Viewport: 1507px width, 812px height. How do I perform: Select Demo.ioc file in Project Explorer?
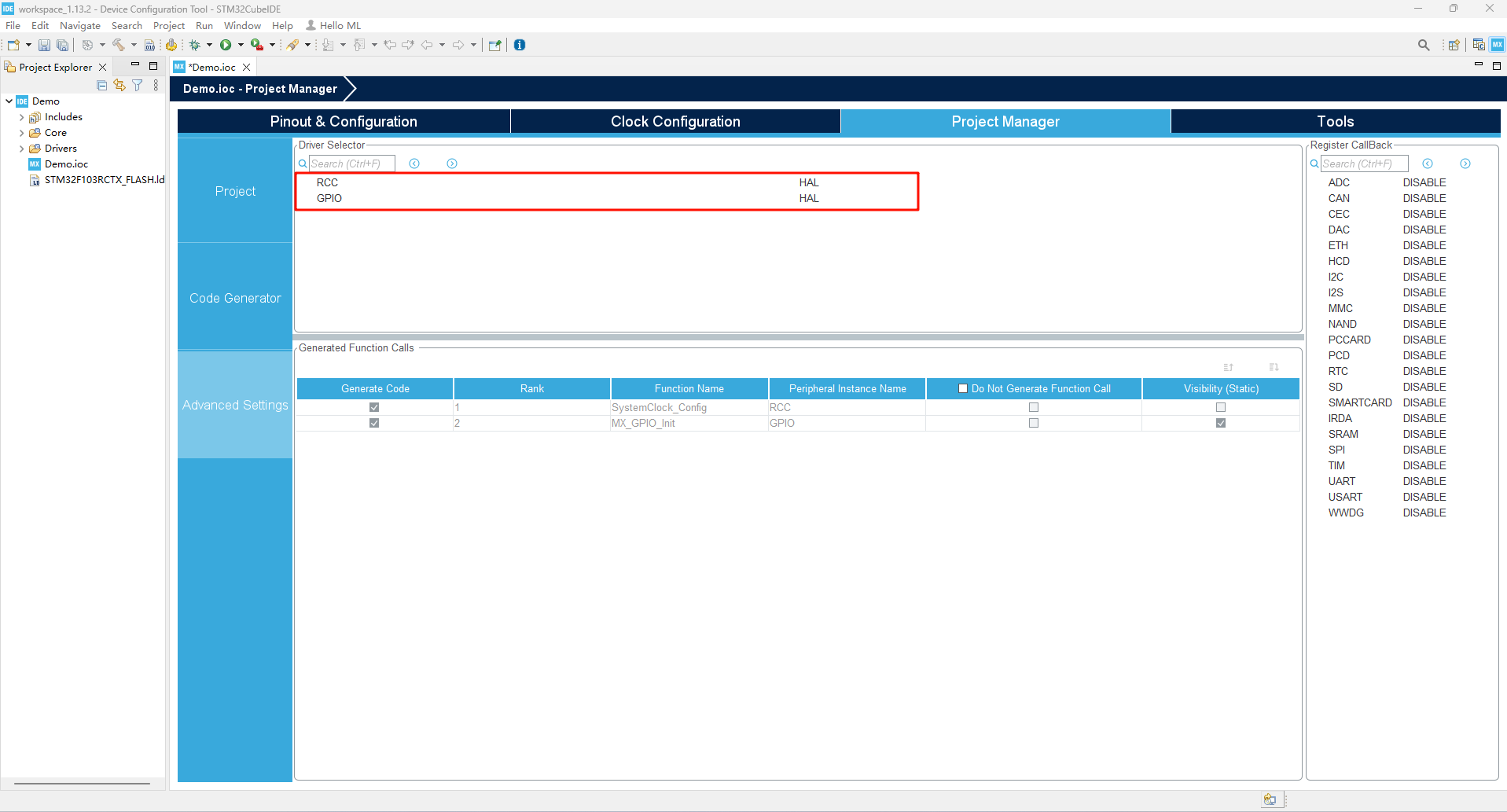66,164
